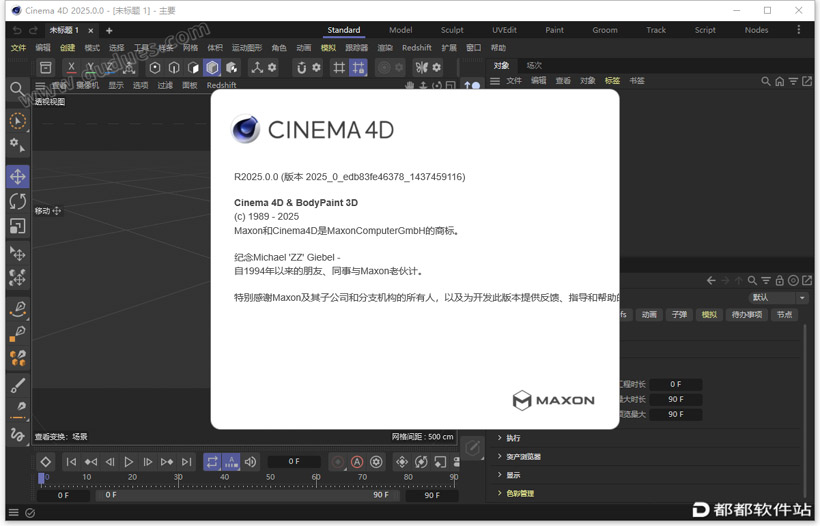Click the attribute manager back arrow
The height and width of the screenshot is (526, 820).
tap(711, 281)
